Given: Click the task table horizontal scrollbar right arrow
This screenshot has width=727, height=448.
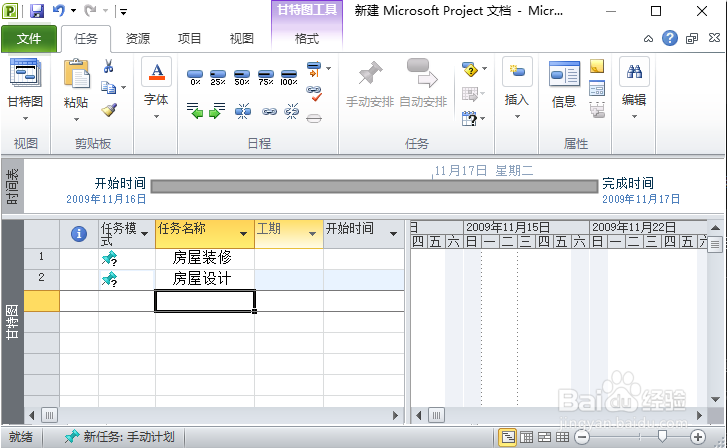Looking at the screenshot, I should coord(395,416).
